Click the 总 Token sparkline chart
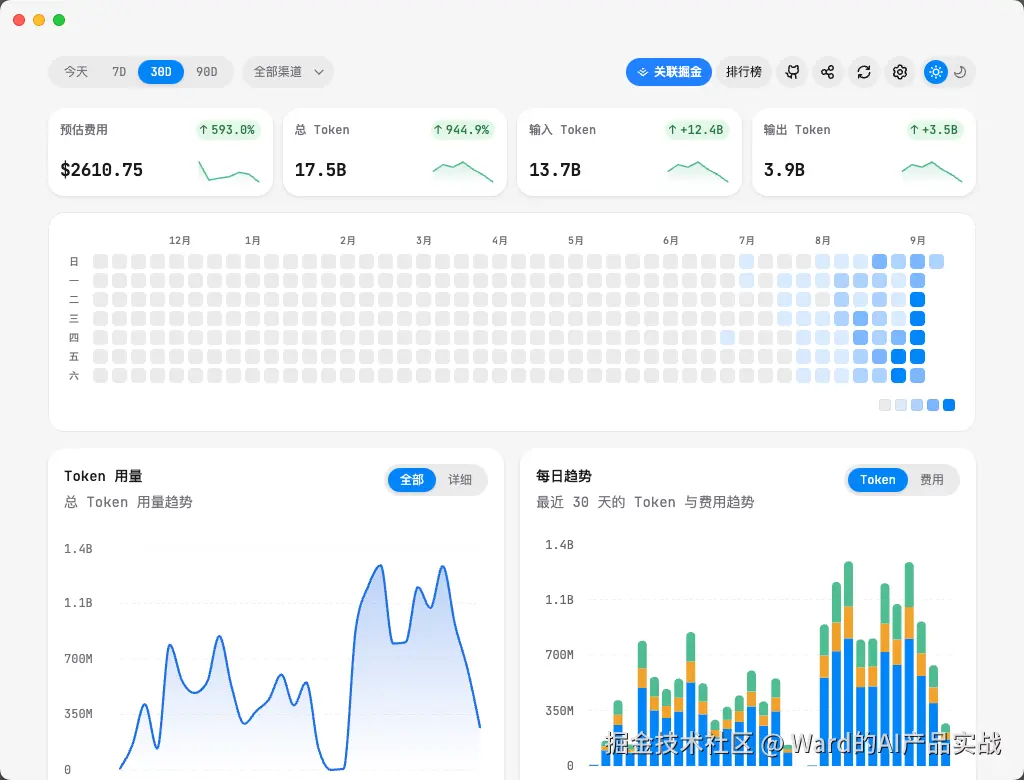1024x780 pixels. [463, 171]
